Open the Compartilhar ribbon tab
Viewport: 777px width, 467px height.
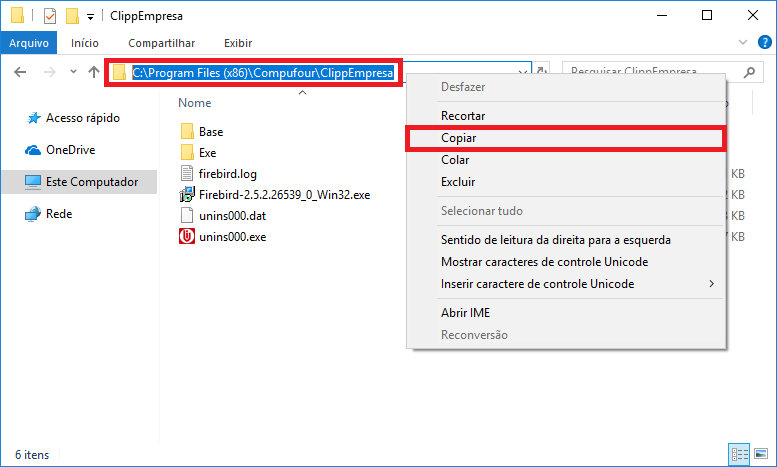coord(161,43)
